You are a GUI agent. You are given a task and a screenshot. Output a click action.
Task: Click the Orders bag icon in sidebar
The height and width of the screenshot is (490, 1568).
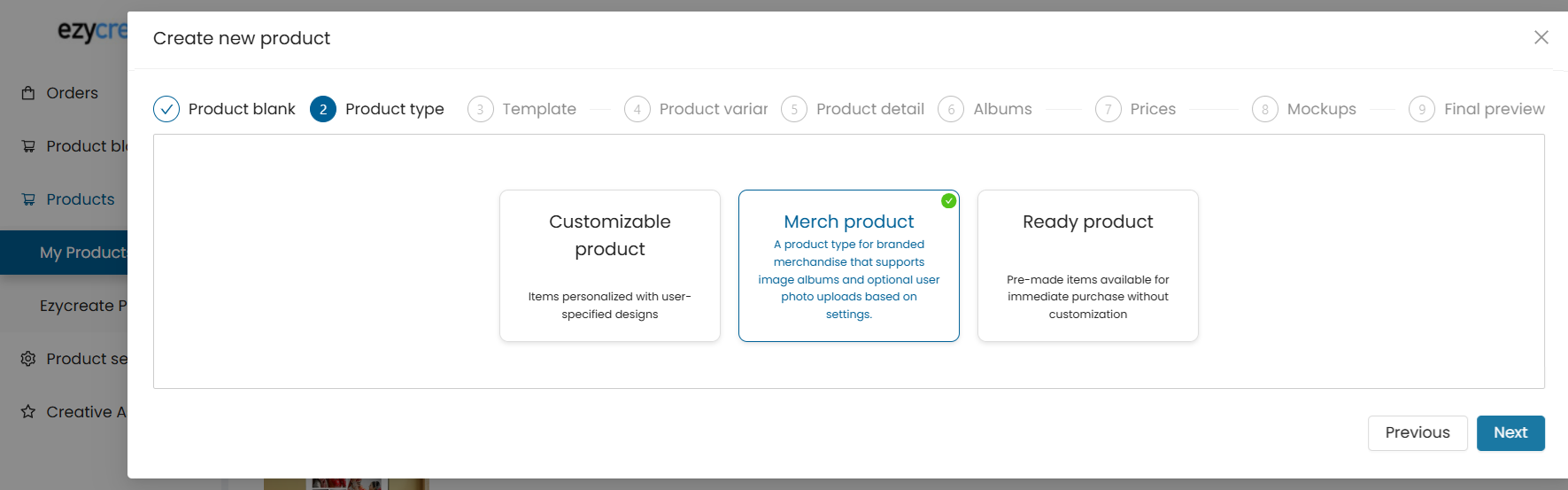pyautogui.click(x=28, y=93)
